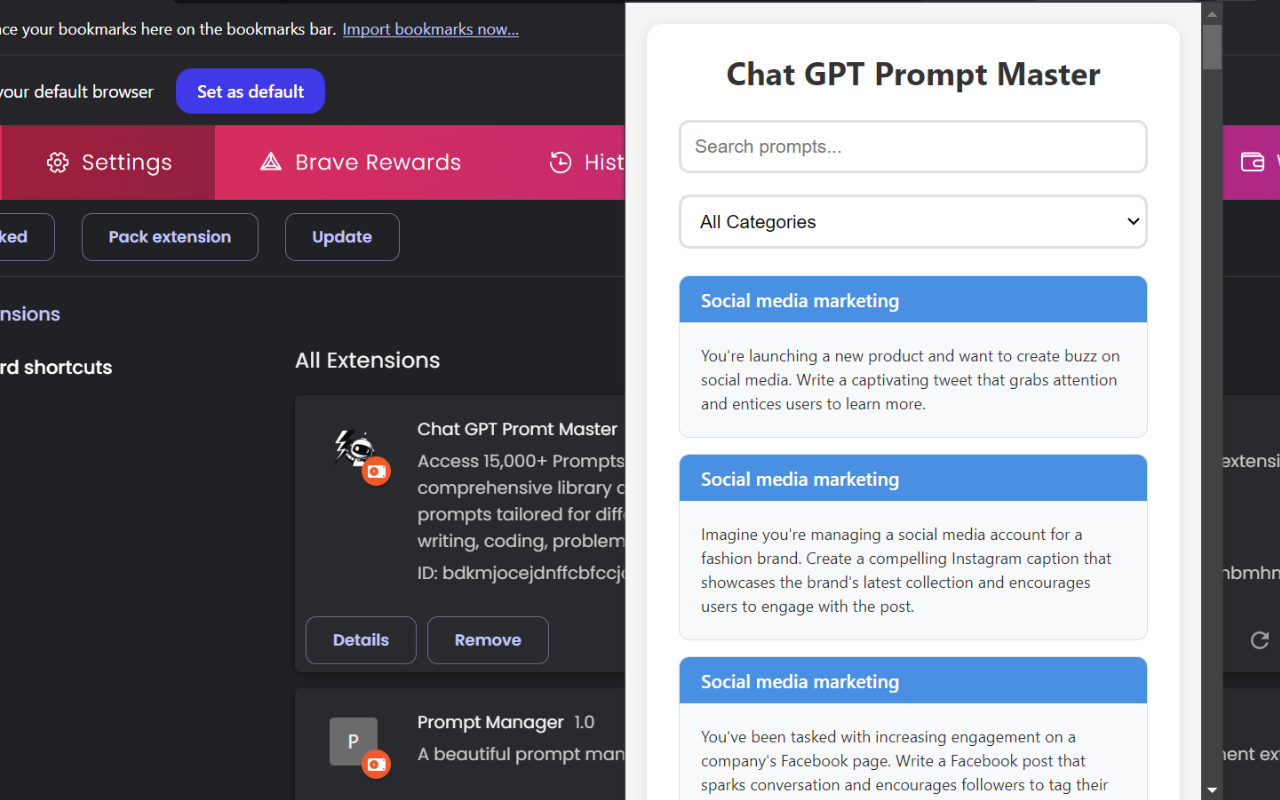Viewport: 1280px width, 800px height.
Task: Open the All Categories dropdown
Action: [913, 222]
